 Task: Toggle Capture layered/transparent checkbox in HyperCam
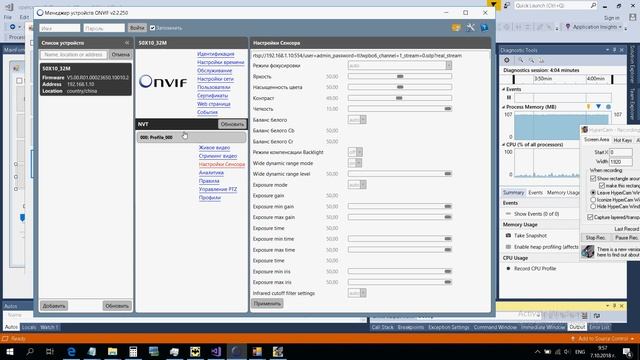click(590, 217)
